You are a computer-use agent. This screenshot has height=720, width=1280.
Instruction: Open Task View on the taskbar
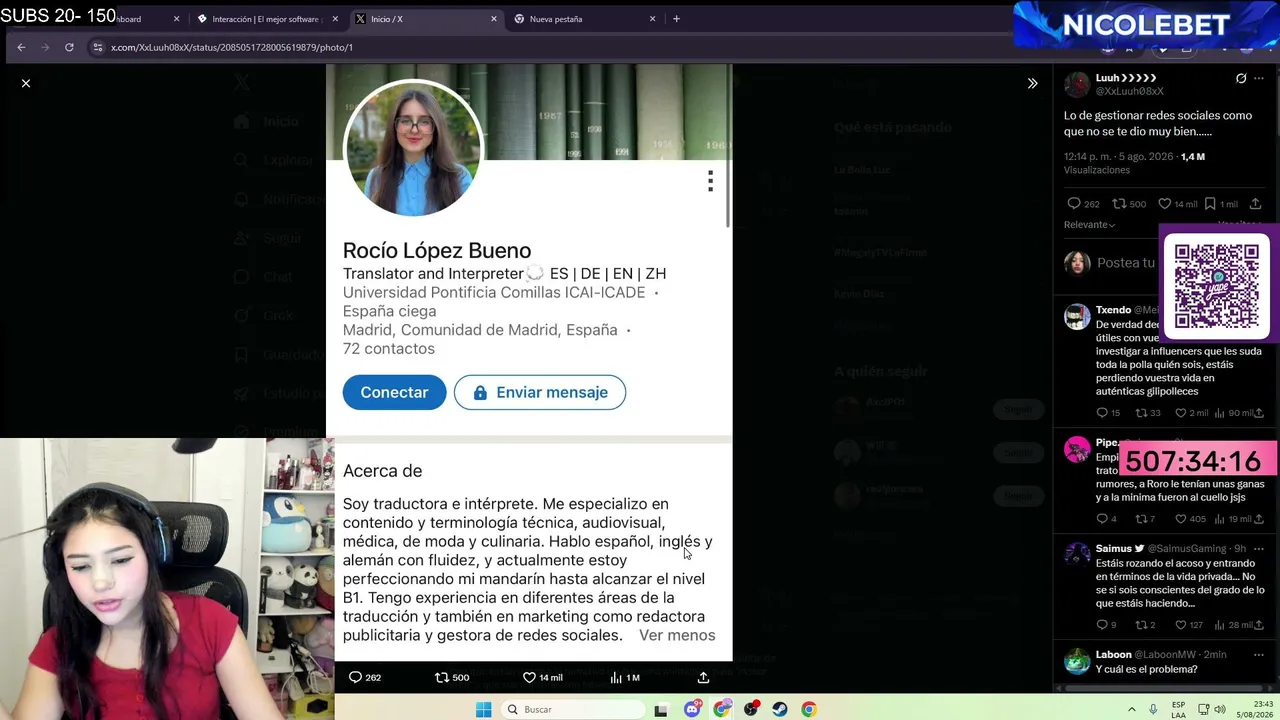(x=661, y=710)
